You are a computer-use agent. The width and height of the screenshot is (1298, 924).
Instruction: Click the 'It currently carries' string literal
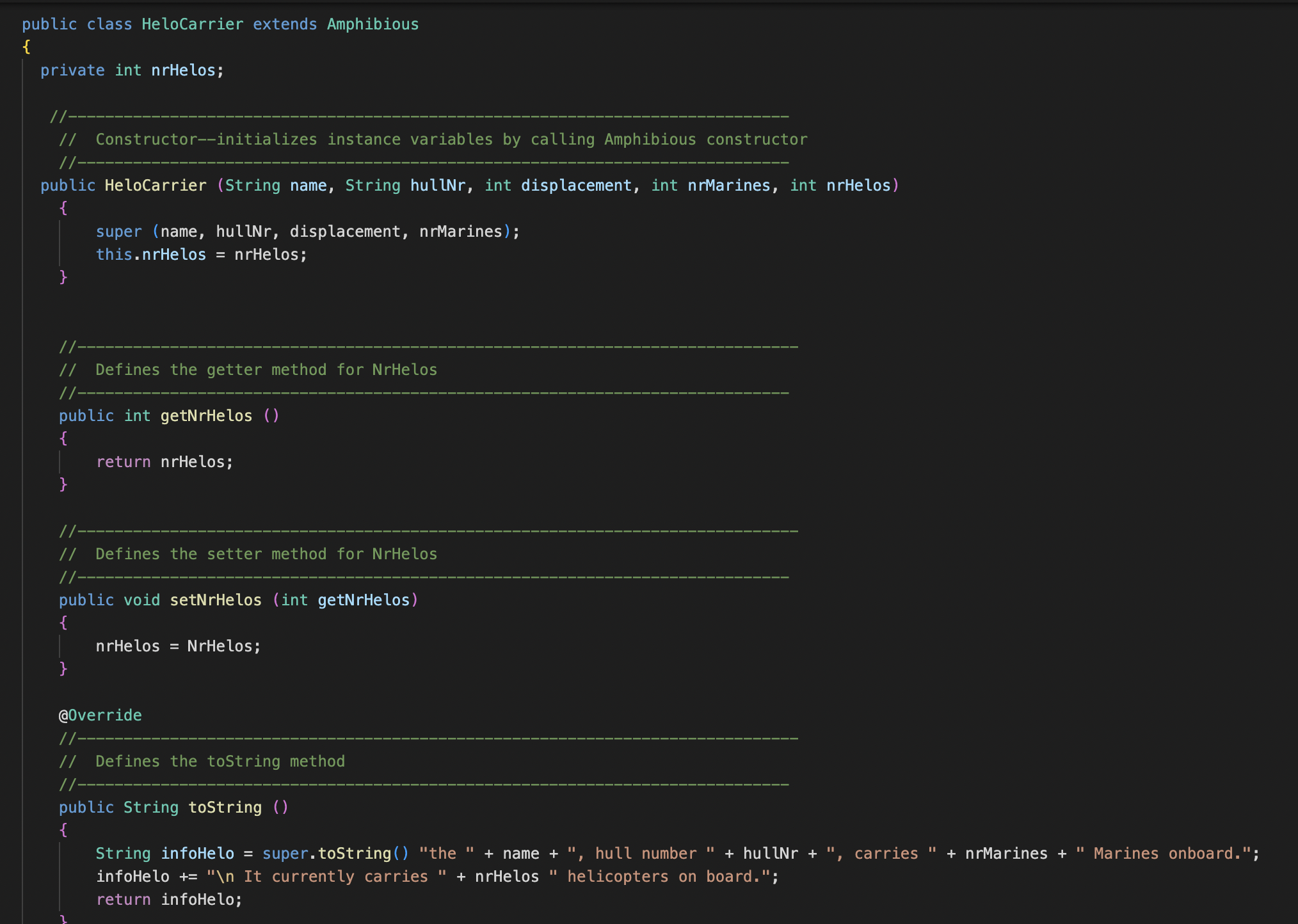(326, 877)
